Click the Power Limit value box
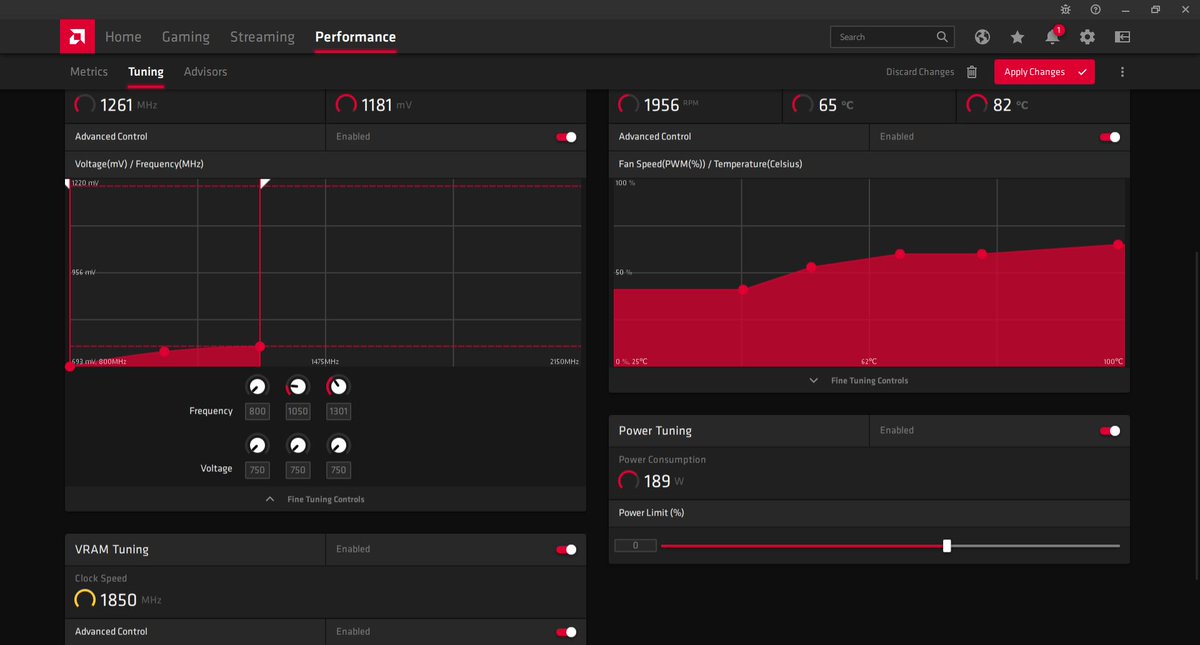Image resolution: width=1200 pixels, height=645 pixels. tap(635, 546)
